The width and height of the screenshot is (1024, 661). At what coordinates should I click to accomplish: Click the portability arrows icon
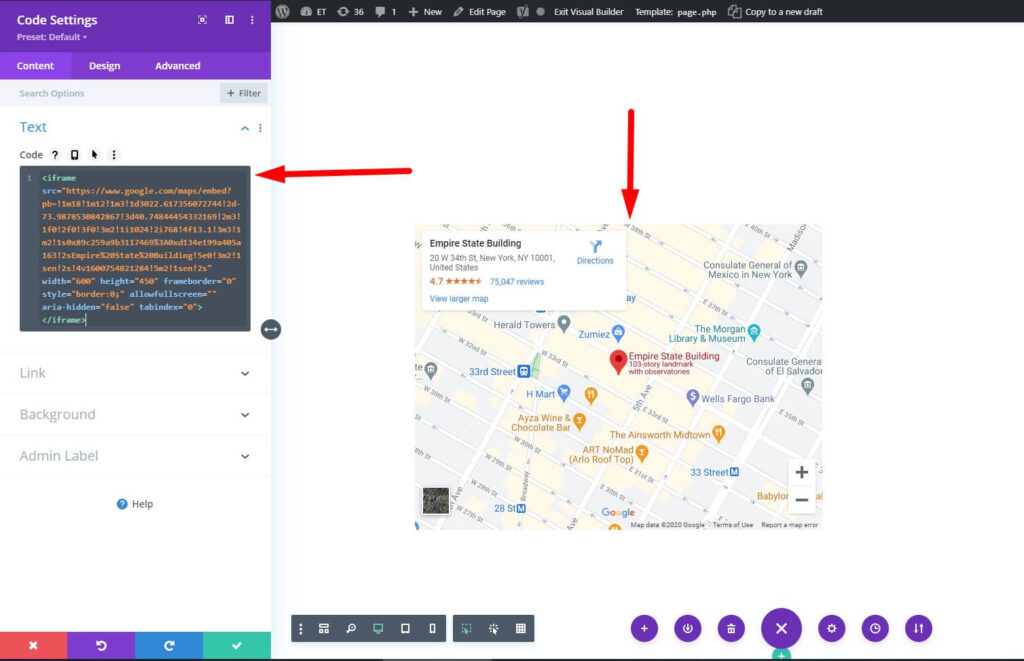pyautogui.click(x=919, y=629)
